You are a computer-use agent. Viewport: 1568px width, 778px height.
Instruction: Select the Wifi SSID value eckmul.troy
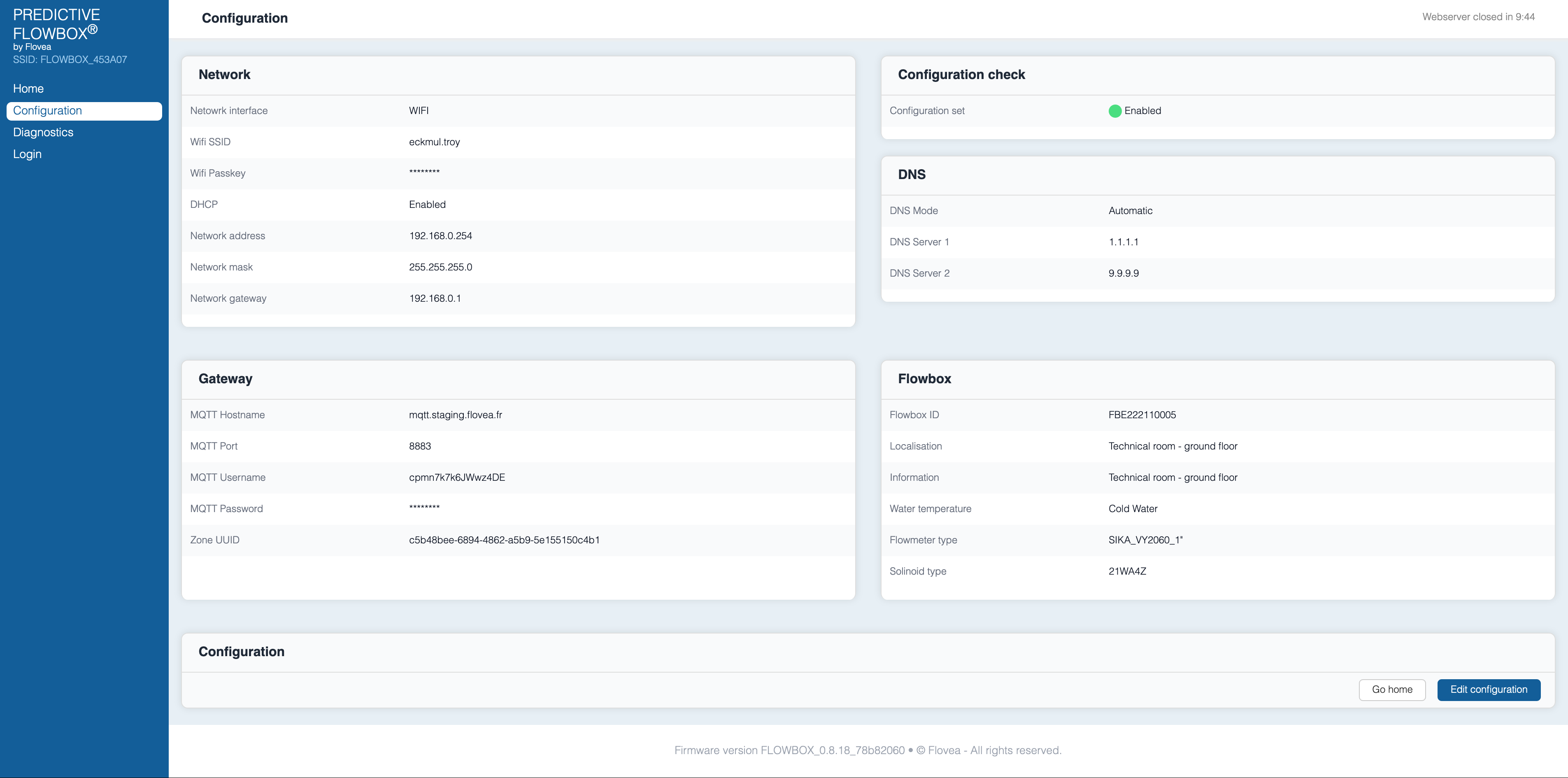[435, 142]
